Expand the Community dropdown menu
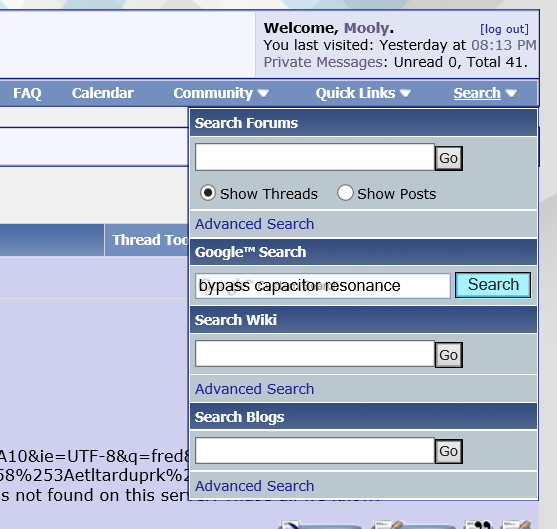 [222, 93]
